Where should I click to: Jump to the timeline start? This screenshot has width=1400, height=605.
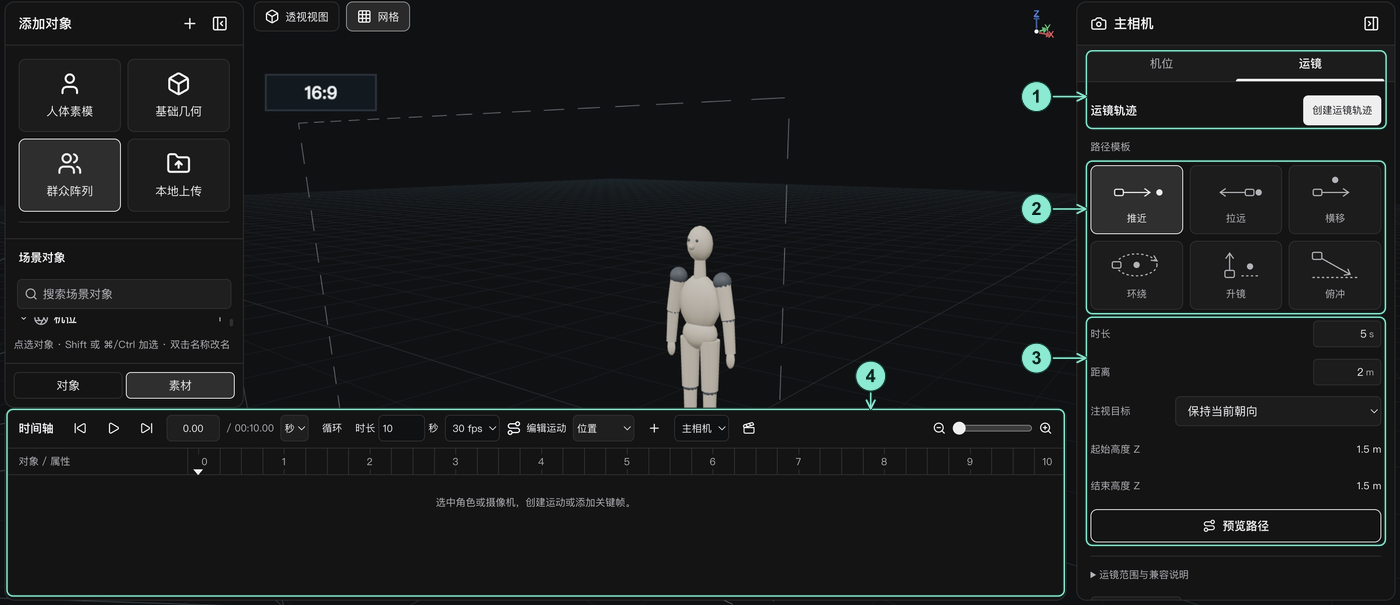coord(80,428)
